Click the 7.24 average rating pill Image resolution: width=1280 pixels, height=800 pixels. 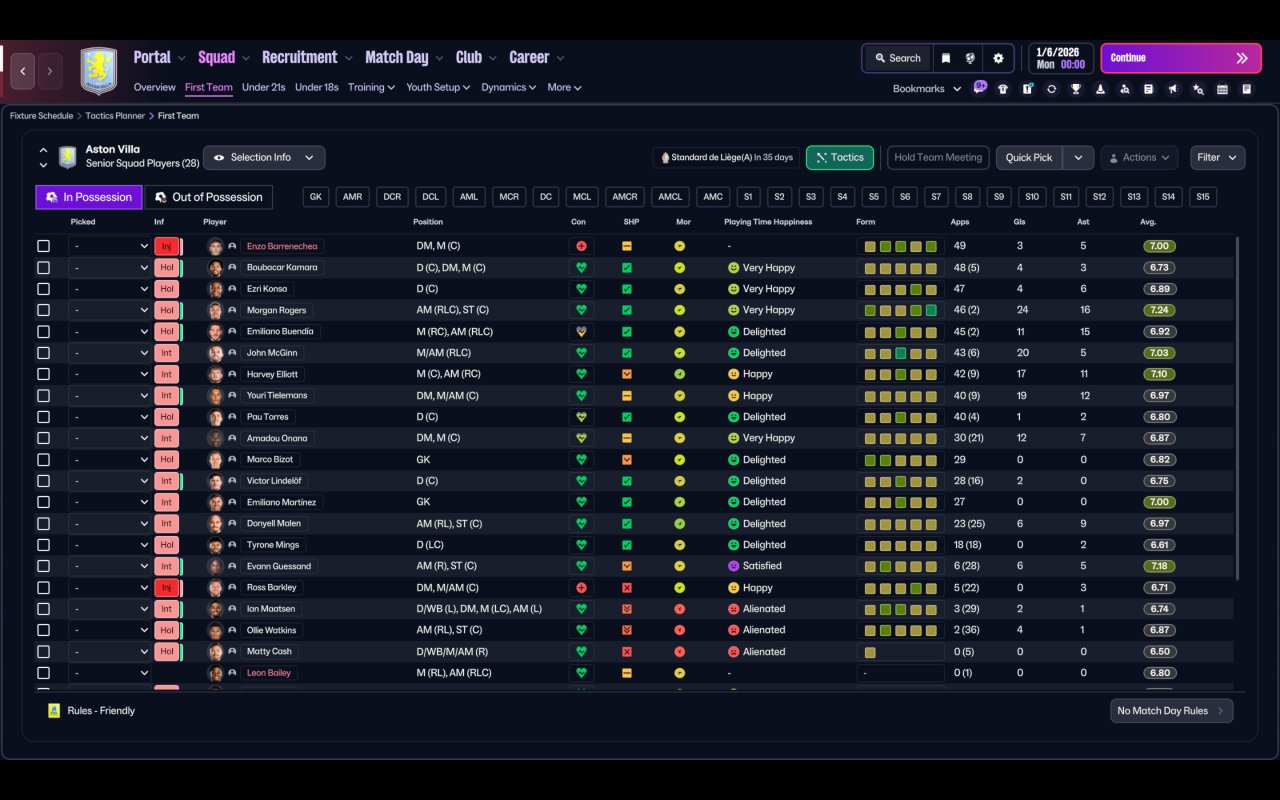click(1159, 310)
